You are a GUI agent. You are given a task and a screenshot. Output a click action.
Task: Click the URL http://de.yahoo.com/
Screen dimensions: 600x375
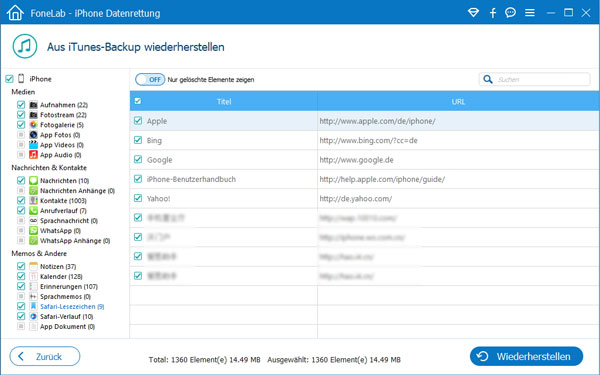[x=355, y=199]
